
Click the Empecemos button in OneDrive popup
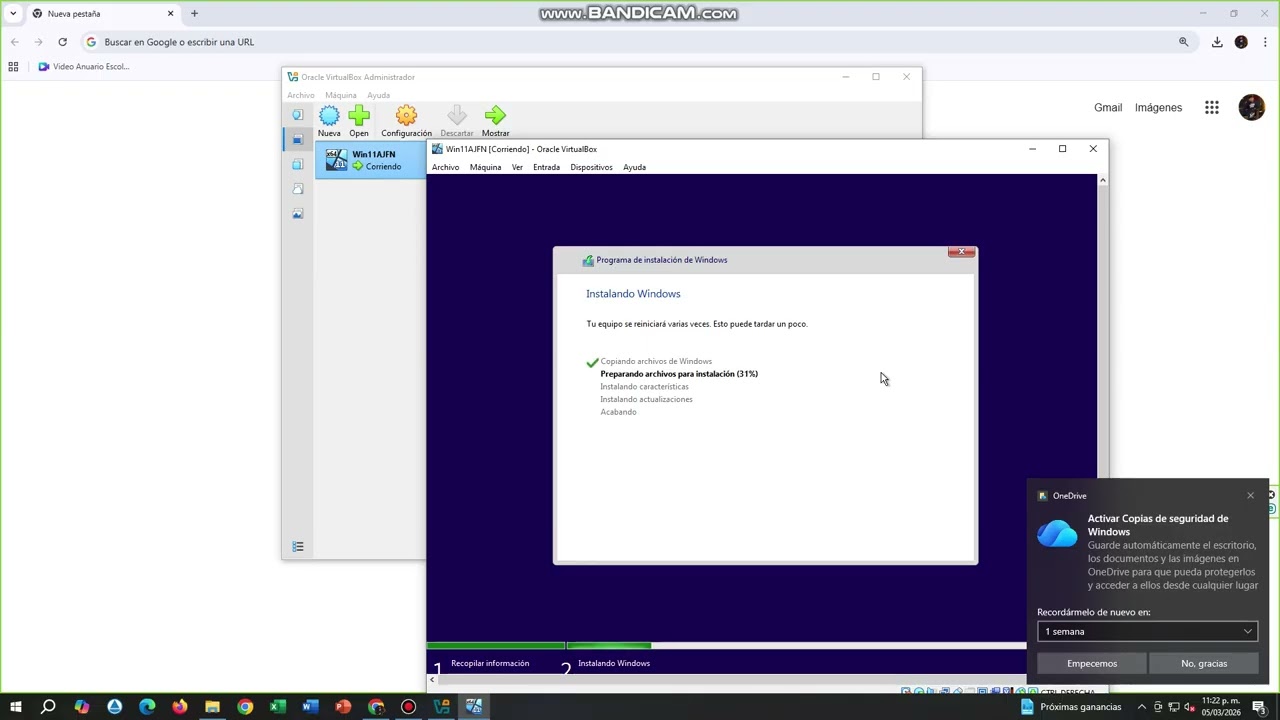point(1092,663)
